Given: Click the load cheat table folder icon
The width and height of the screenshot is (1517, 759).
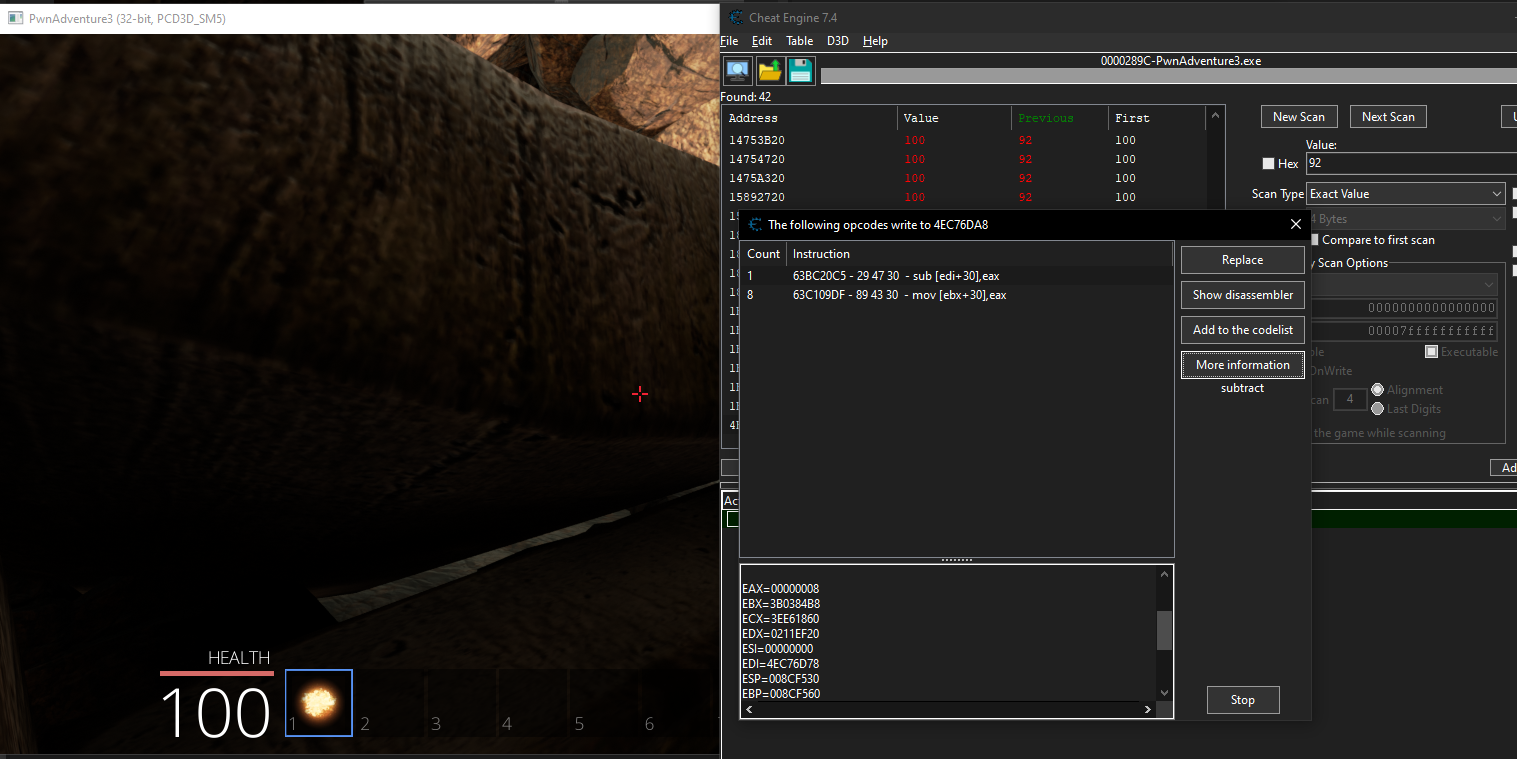Looking at the screenshot, I should point(770,70).
